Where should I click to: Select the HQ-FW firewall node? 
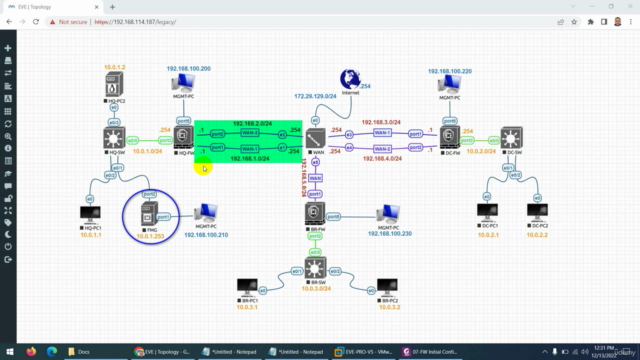(183, 138)
